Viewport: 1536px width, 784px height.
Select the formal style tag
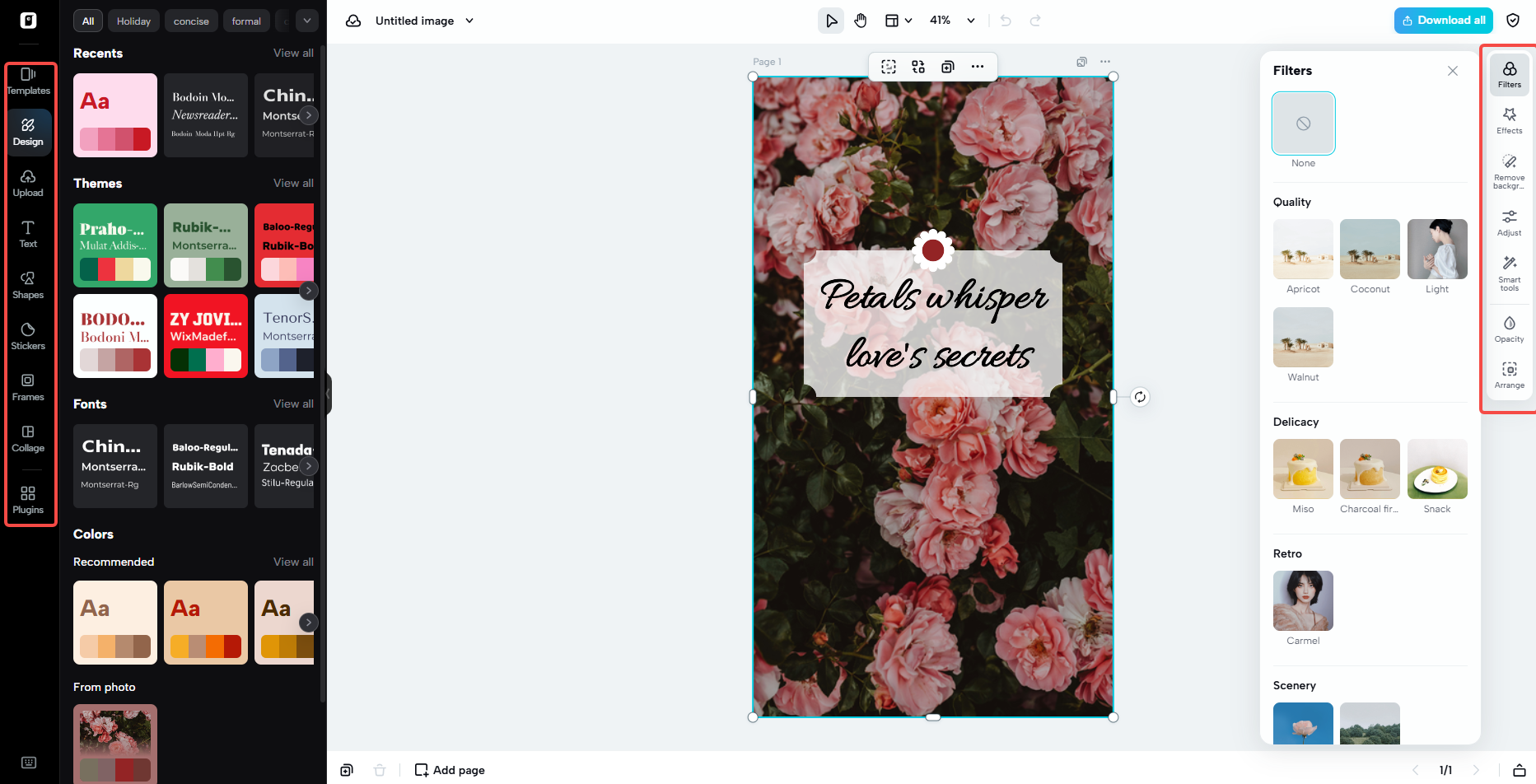246,21
